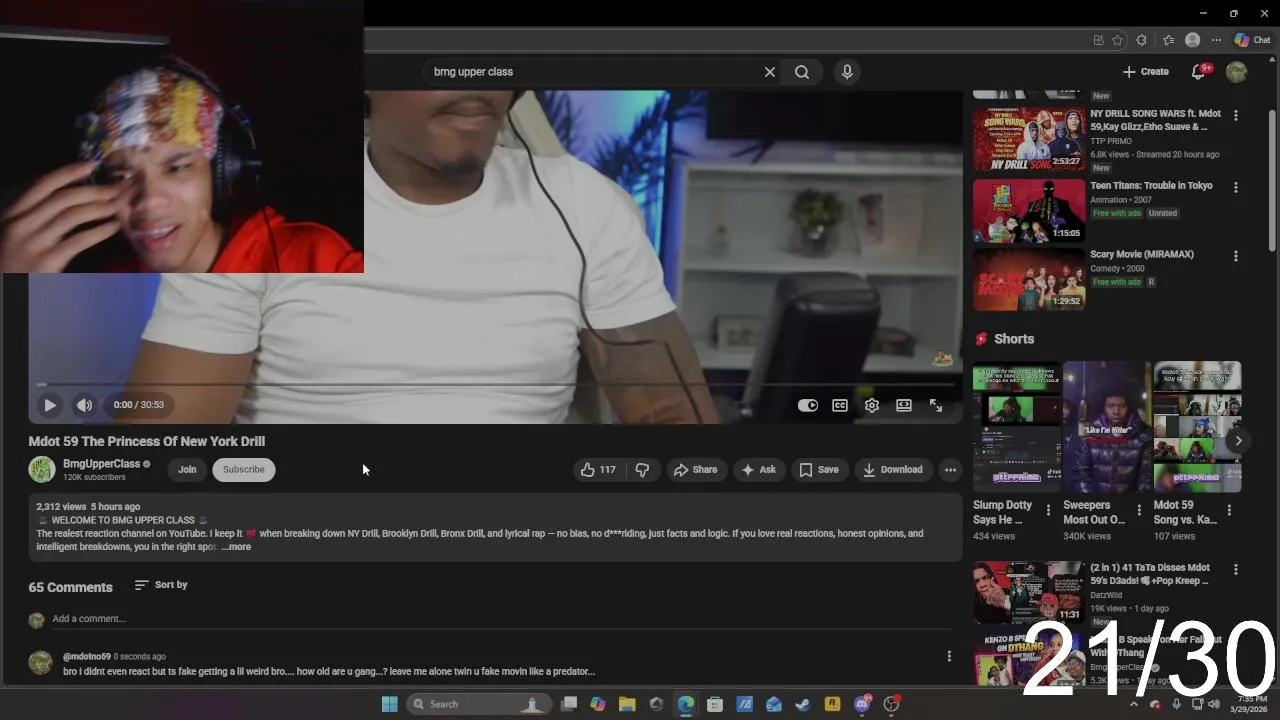Open NY Drill Song Wars video thumbnail
1280x720 pixels.
click(1029, 140)
